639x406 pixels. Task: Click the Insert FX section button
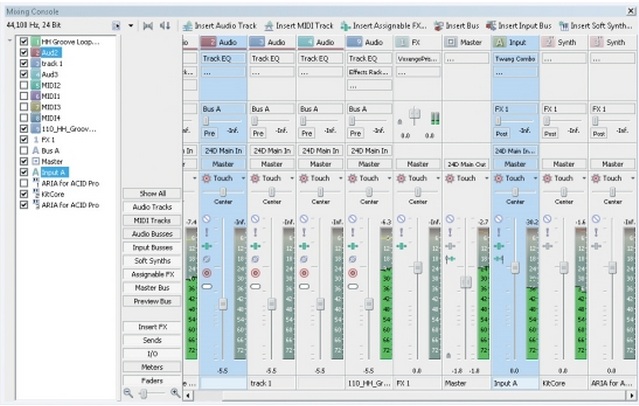click(x=152, y=326)
